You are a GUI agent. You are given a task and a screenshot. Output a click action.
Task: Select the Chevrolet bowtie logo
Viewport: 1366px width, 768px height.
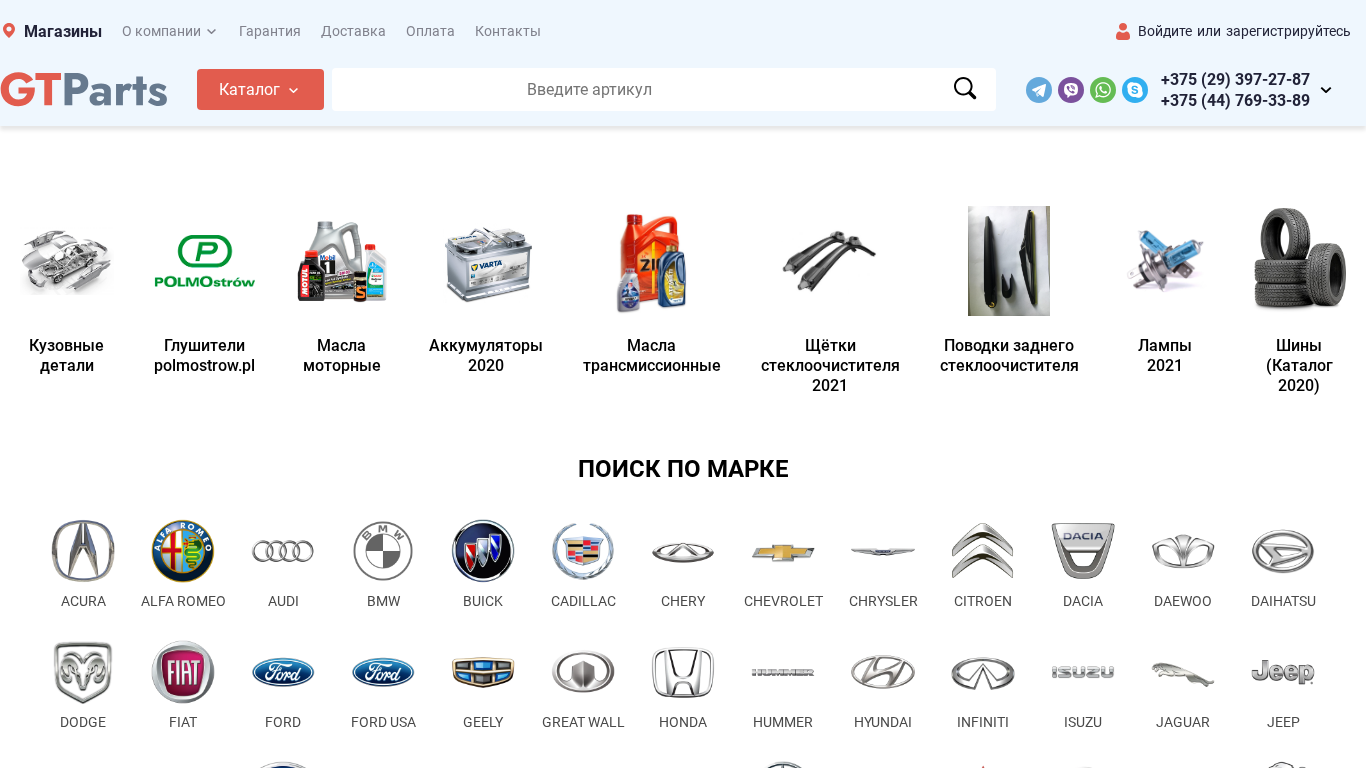(783, 552)
